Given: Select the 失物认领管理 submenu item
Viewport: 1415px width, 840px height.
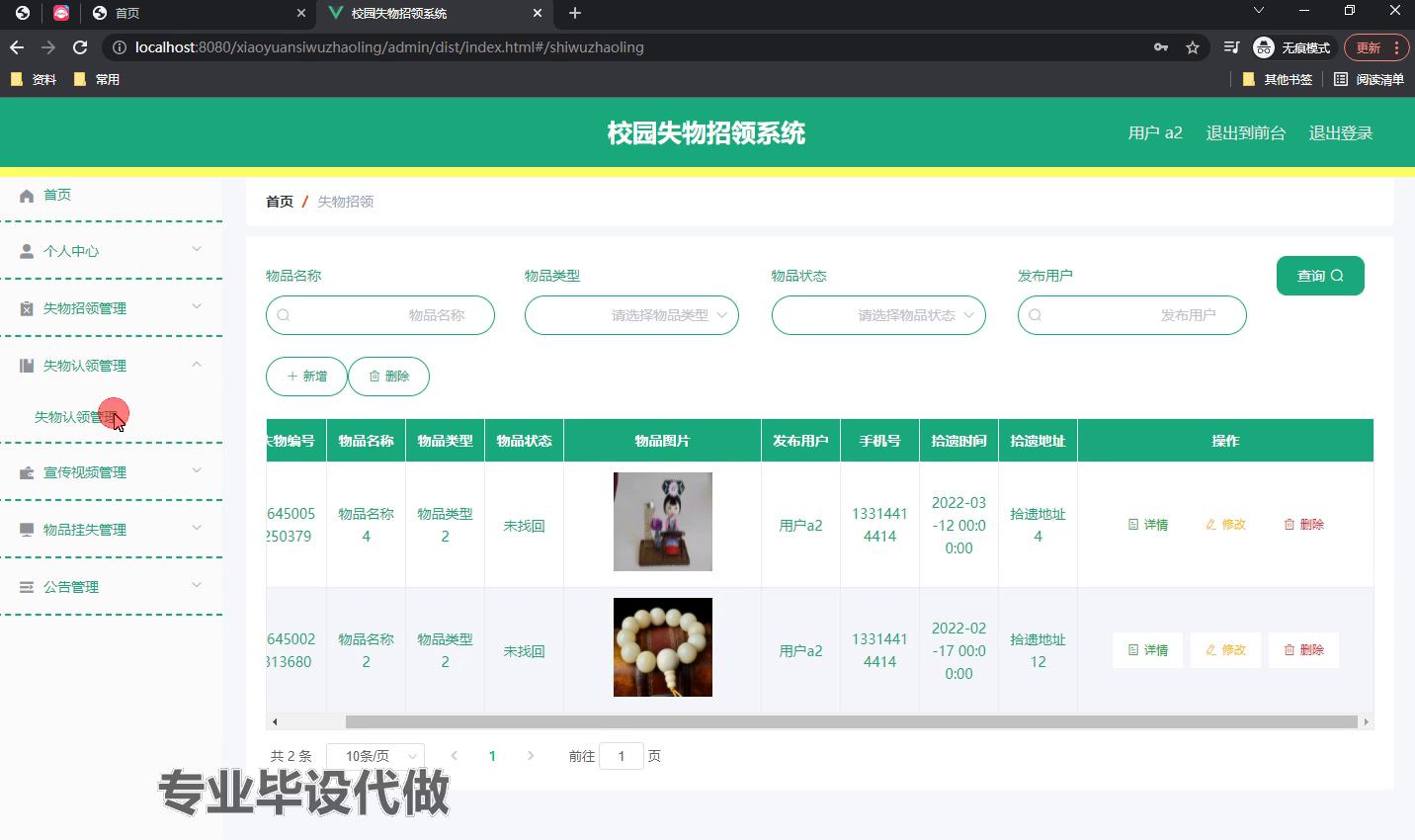Looking at the screenshot, I should pos(75,417).
